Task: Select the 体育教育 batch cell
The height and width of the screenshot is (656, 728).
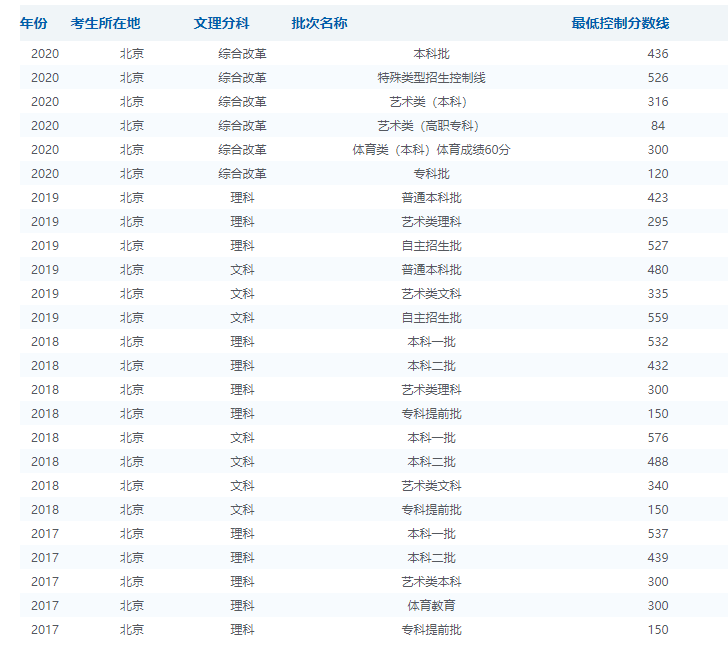Action: click(x=431, y=606)
